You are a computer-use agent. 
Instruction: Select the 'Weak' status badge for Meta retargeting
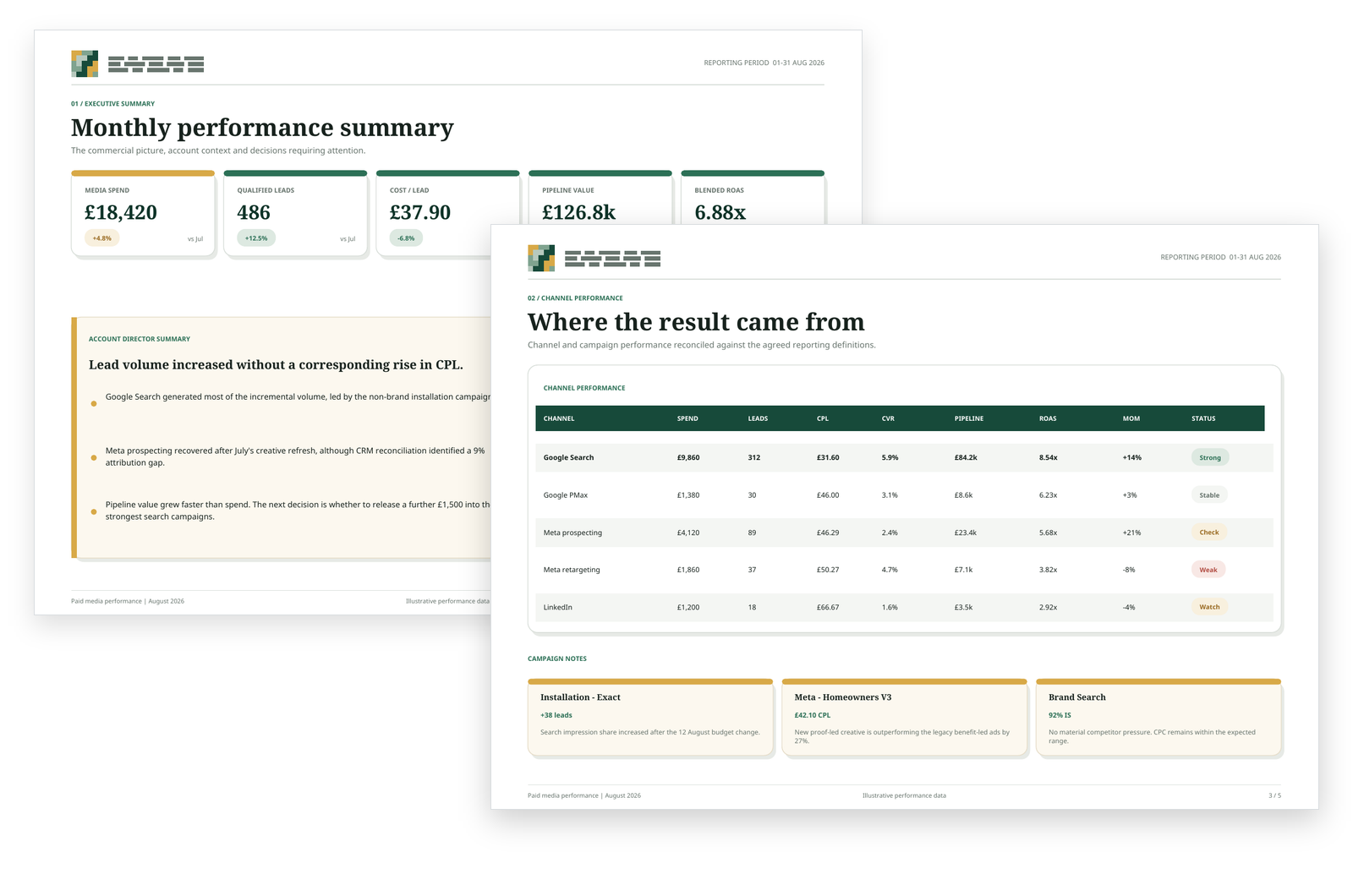(x=1208, y=570)
